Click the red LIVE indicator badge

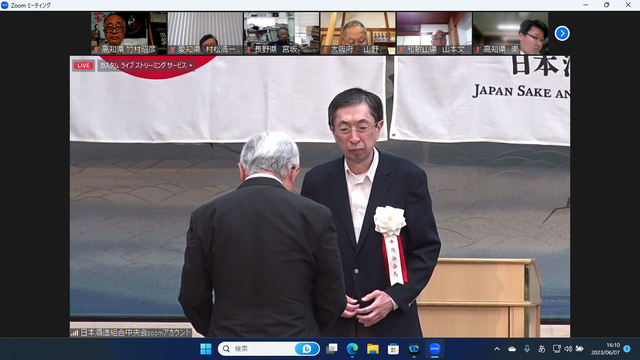pos(83,65)
